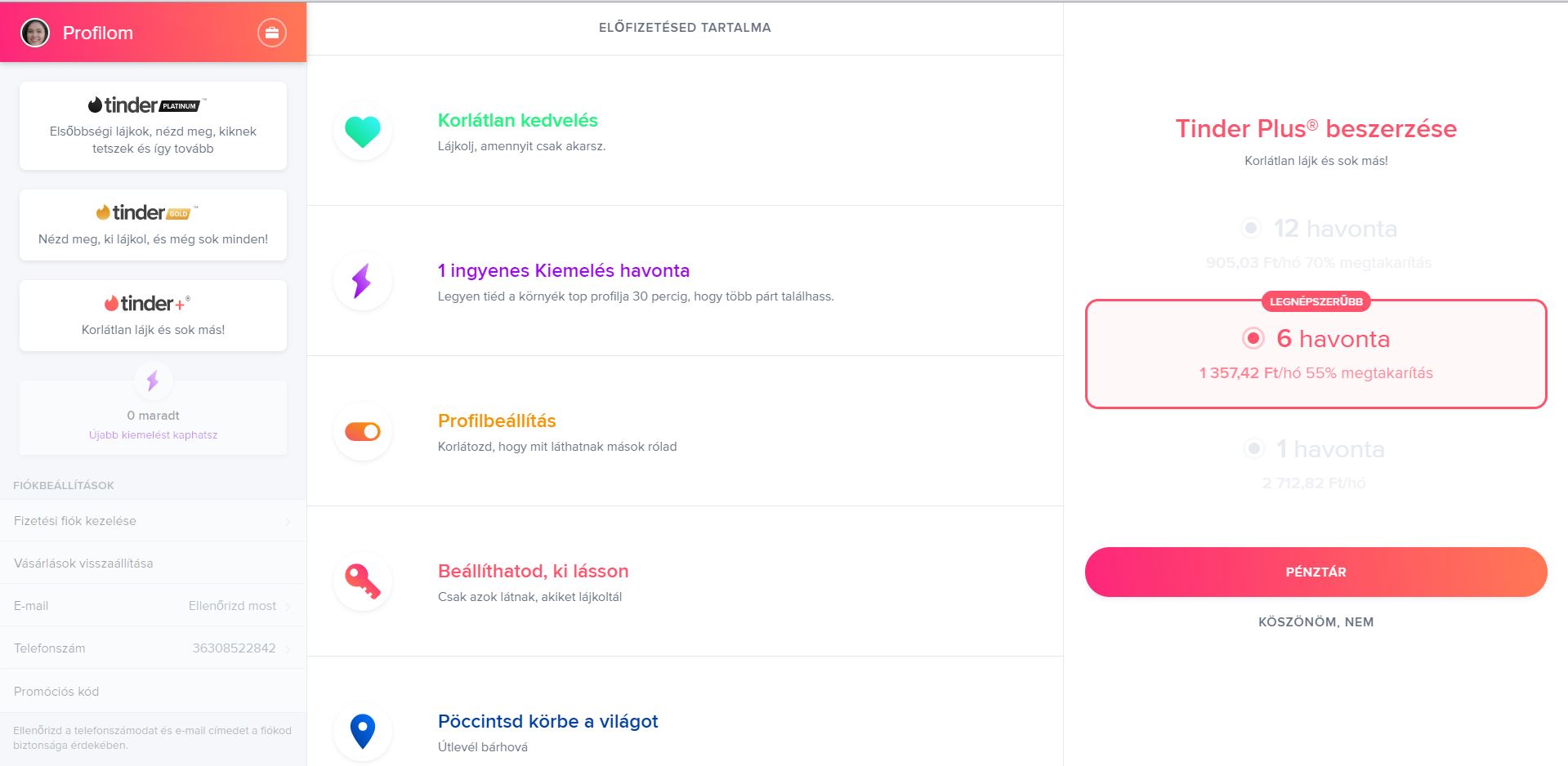Expand the E-mail row arrow
Image resolution: width=1568 pixels, height=766 pixels.
pos(288,606)
